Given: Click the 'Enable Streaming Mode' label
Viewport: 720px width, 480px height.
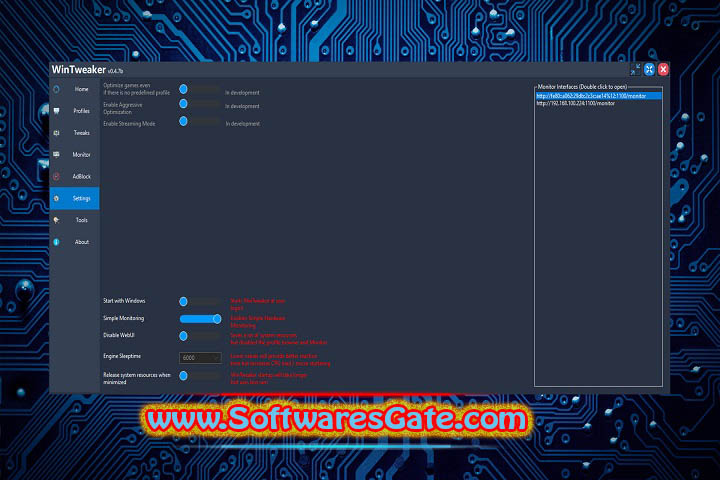Looking at the screenshot, I should click(x=129, y=124).
